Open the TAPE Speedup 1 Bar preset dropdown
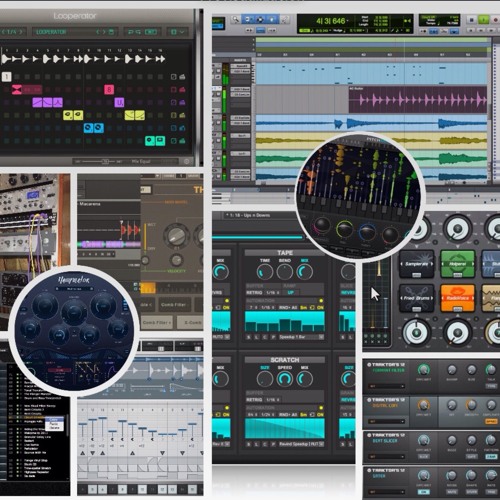 coord(301,337)
